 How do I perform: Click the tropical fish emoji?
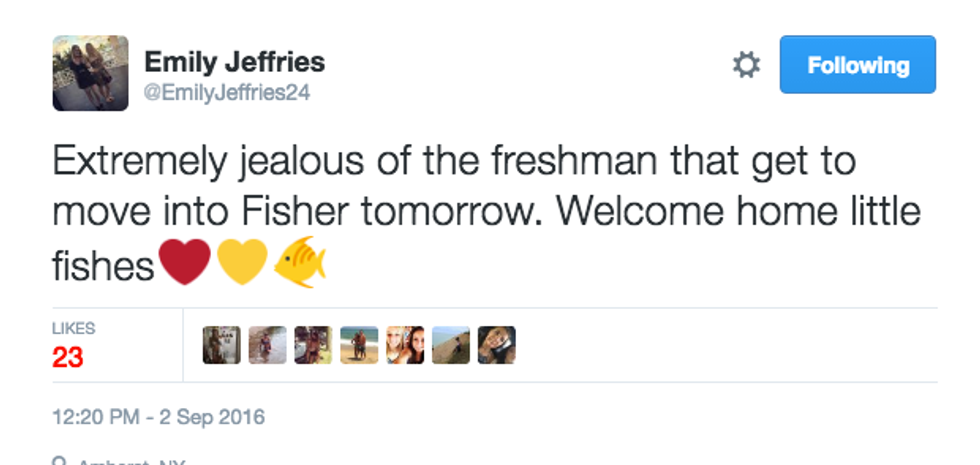301,264
